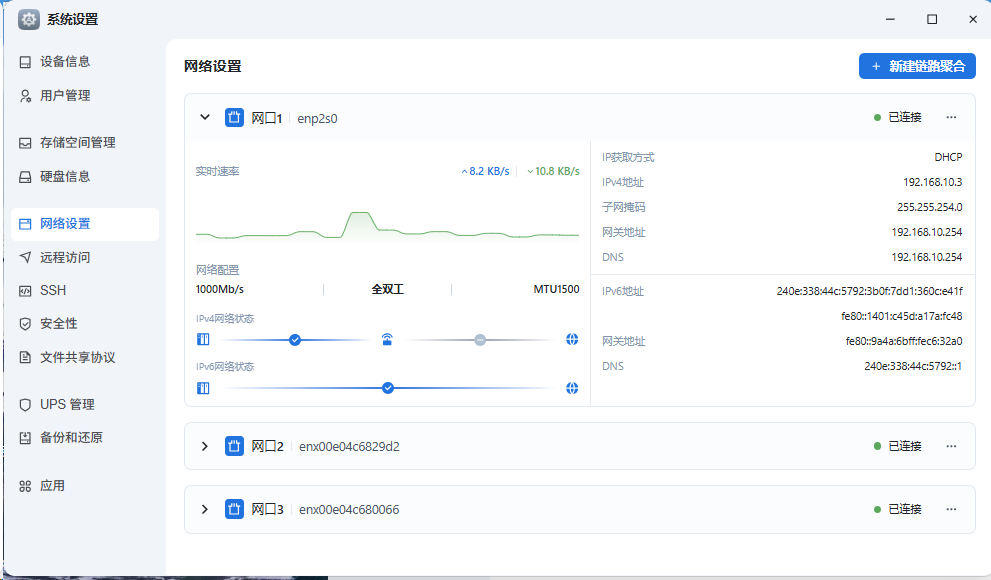The width and height of the screenshot is (991, 580).
Task: Expand the 网口3 network panel
Action: [x=205, y=510]
